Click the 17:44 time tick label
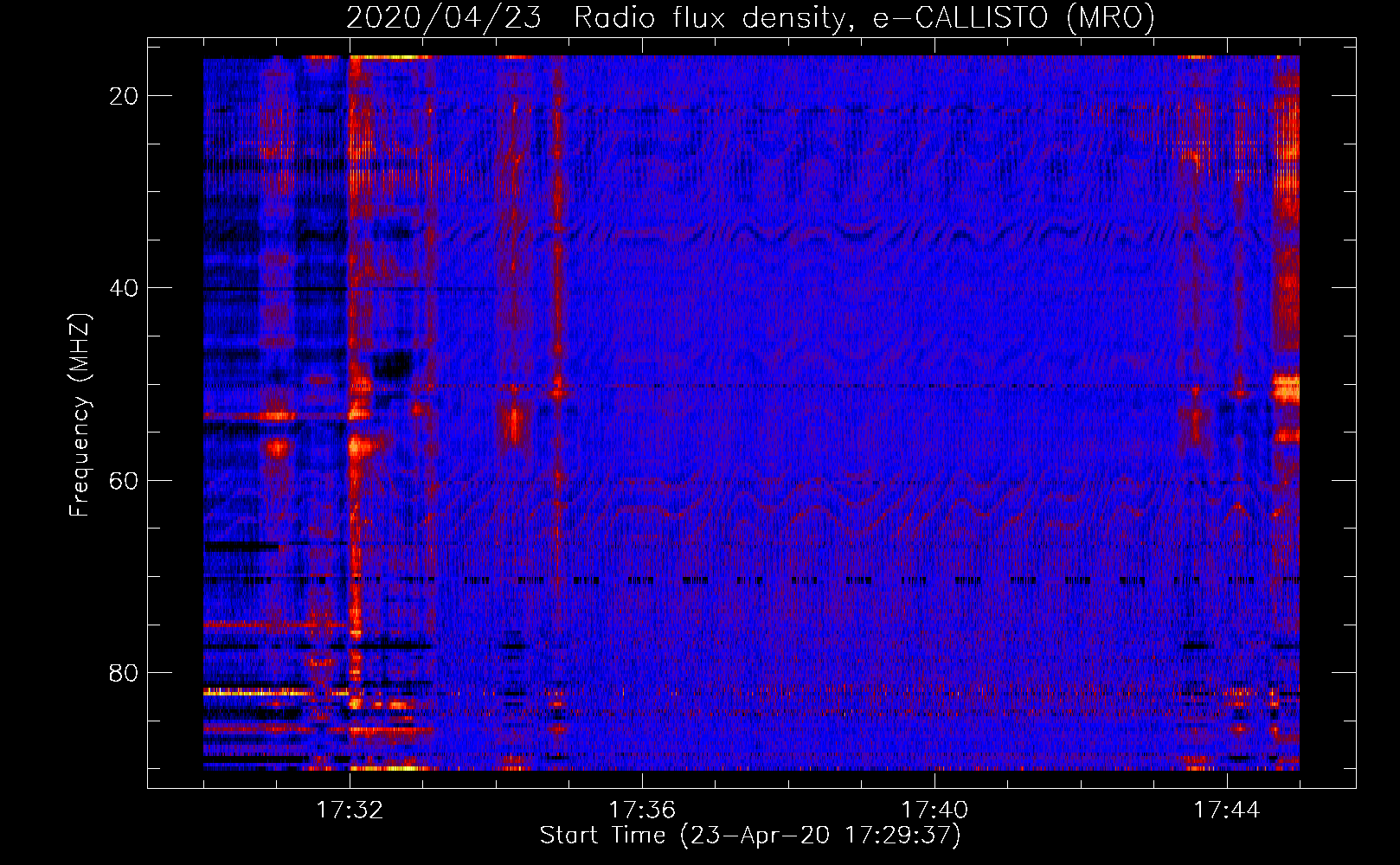1400x865 pixels. pyautogui.click(x=1227, y=811)
